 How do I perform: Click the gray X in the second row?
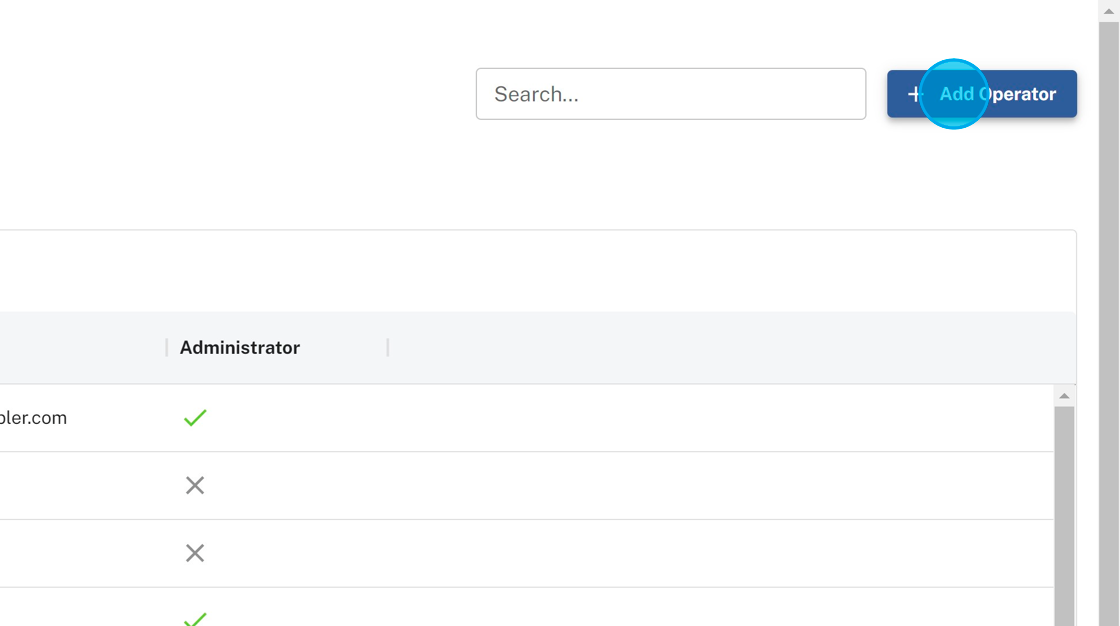click(195, 485)
